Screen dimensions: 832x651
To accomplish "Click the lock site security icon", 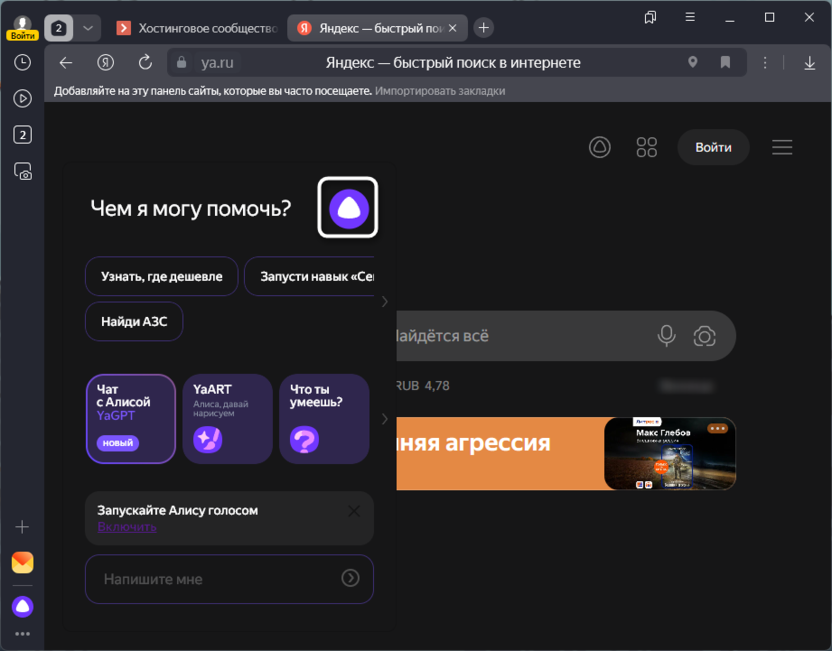I will pyautogui.click(x=181, y=63).
